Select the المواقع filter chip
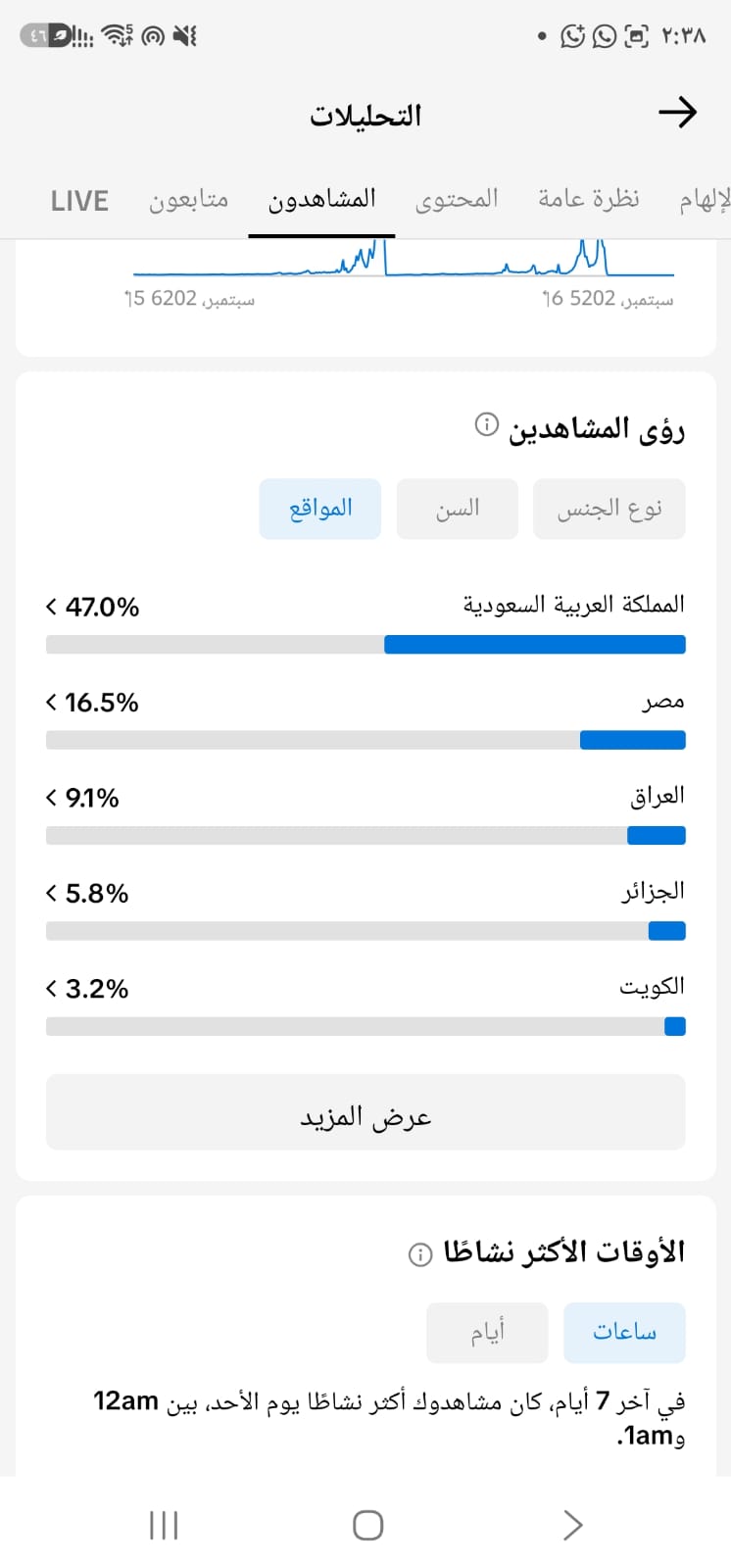The height and width of the screenshot is (1568, 731). (320, 509)
